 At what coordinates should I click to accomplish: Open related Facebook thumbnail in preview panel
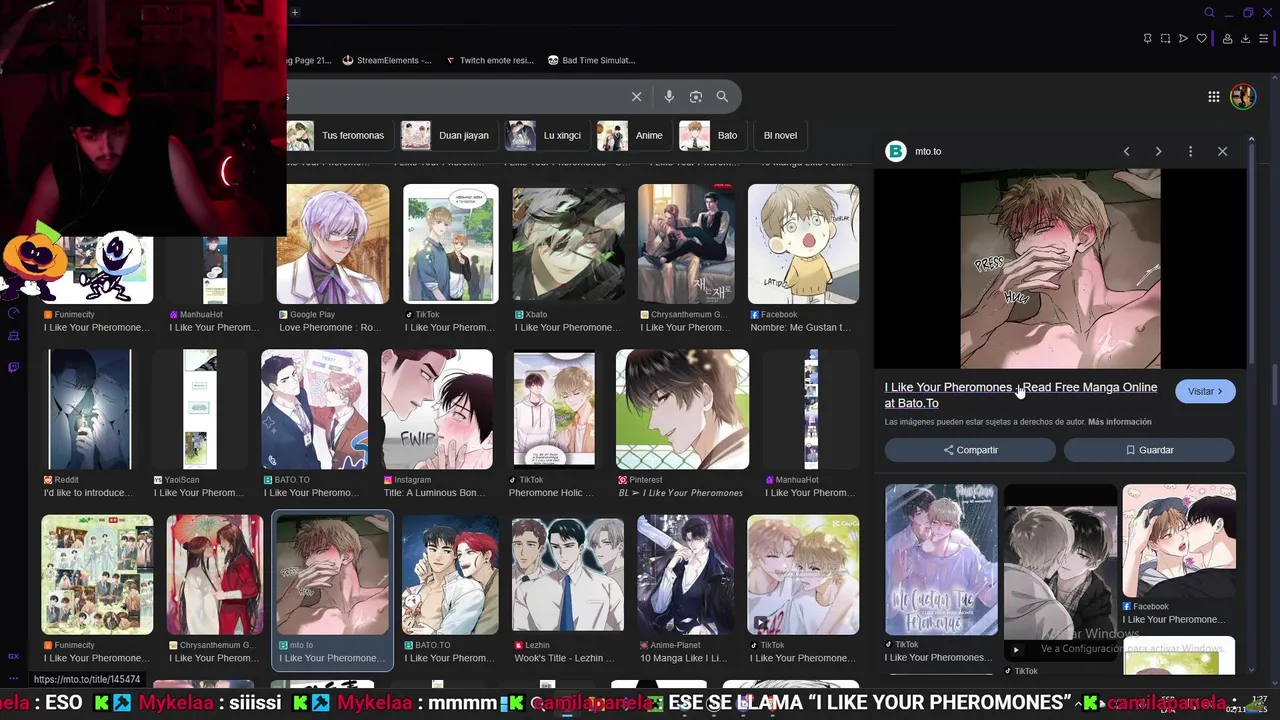[1179, 541]
